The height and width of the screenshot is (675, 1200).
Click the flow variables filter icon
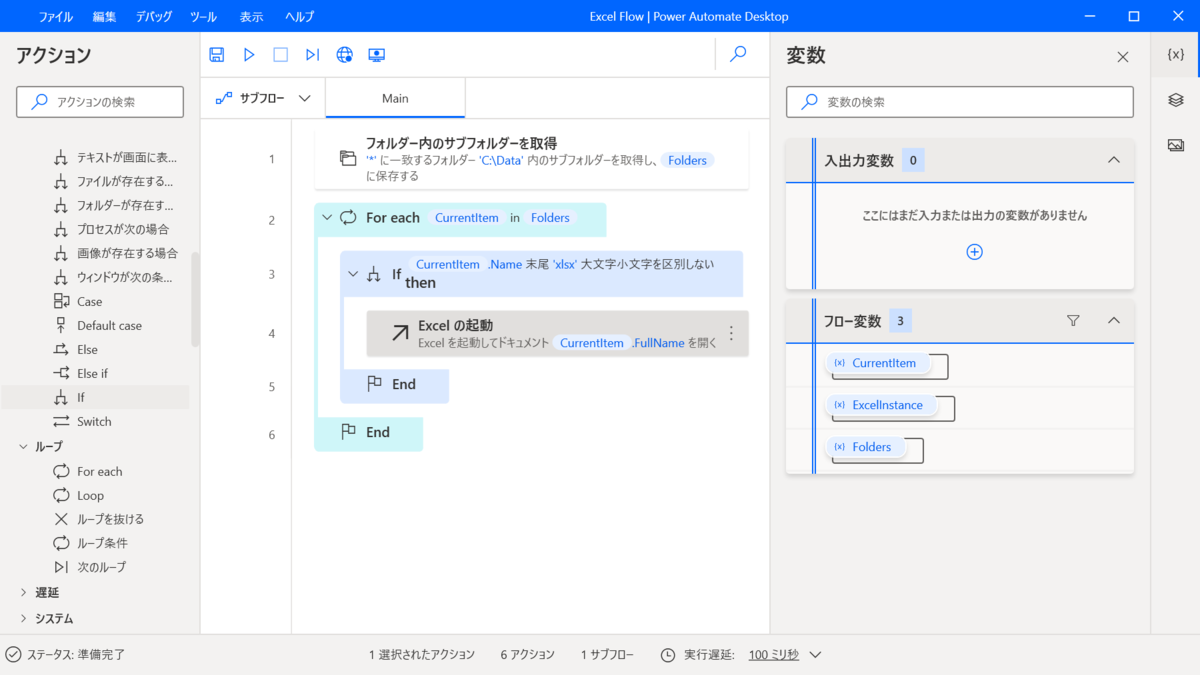point(1073,321)
